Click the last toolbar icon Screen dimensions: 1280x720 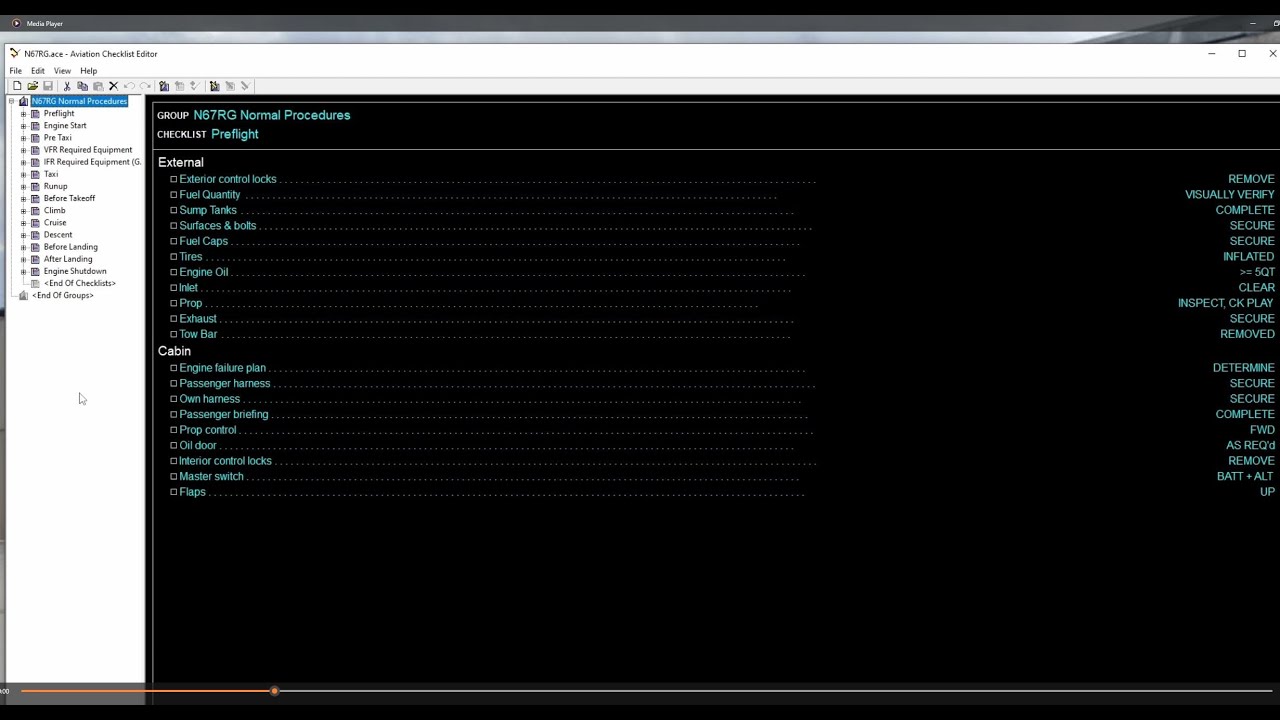(245, 86)
